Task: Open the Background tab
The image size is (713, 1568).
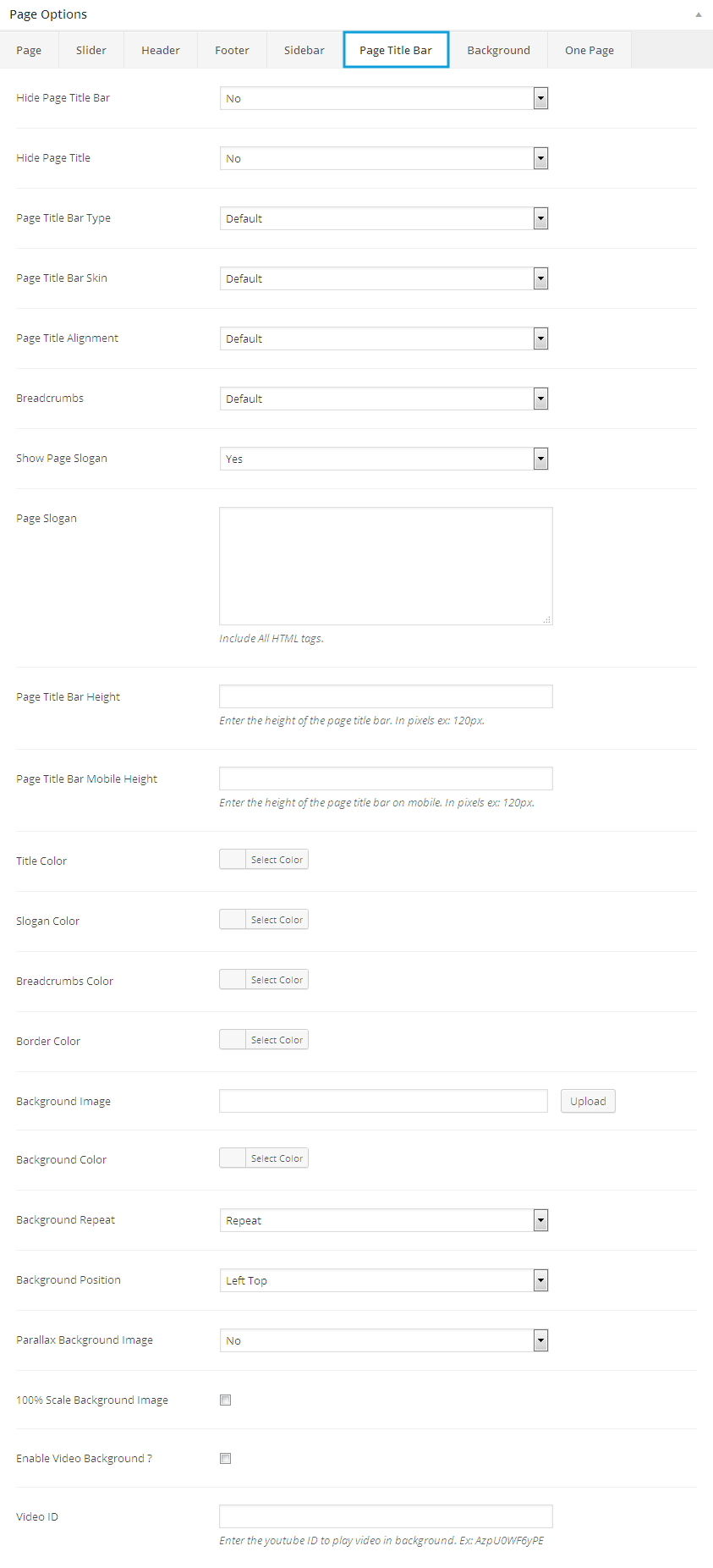Action: point(498,50)
